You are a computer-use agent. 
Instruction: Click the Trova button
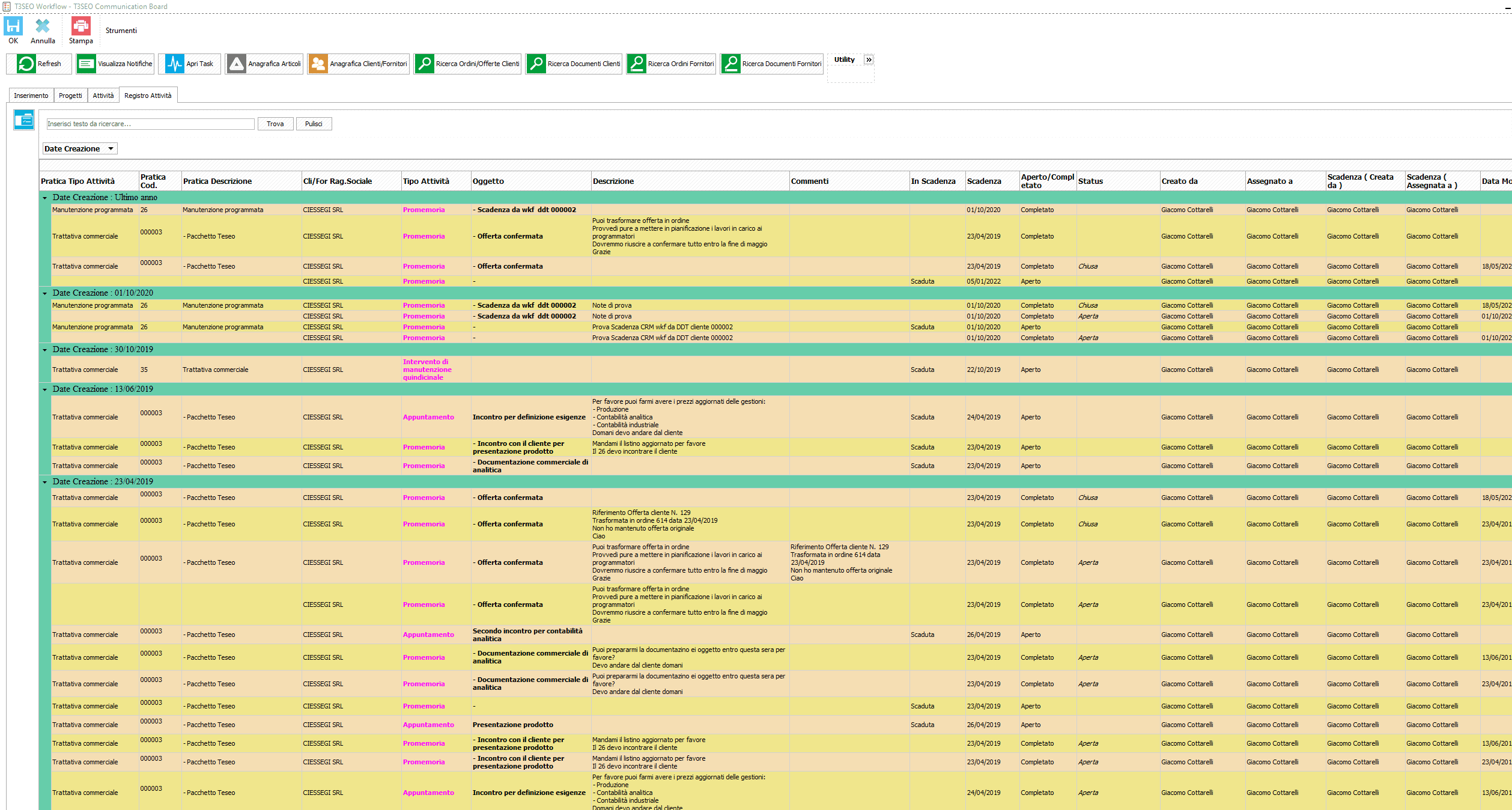point(275,124)
